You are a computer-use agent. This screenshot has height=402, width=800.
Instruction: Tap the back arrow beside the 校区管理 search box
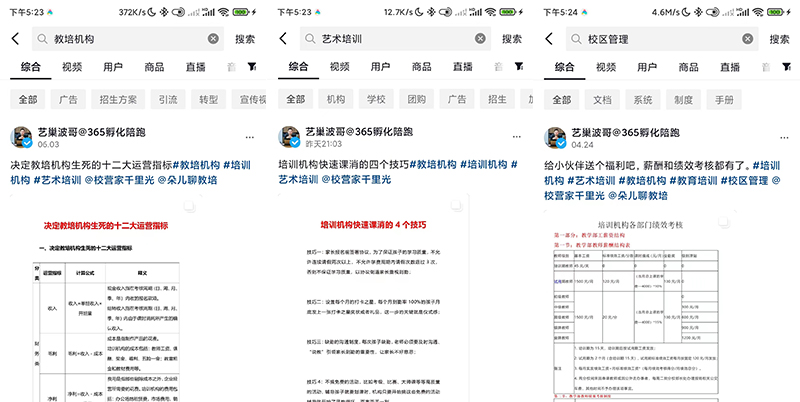pyautogui.click(x=550, y=39)
